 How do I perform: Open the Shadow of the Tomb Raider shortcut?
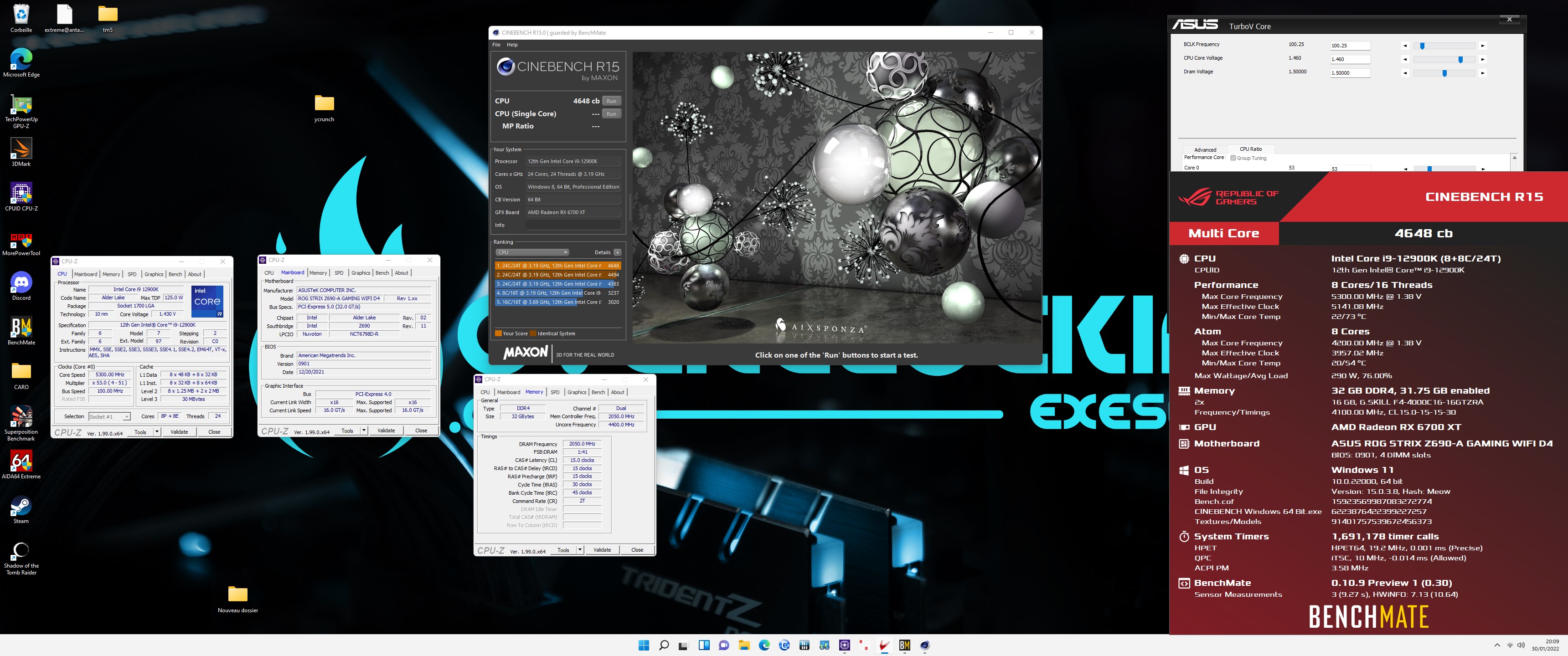[21, 558]
